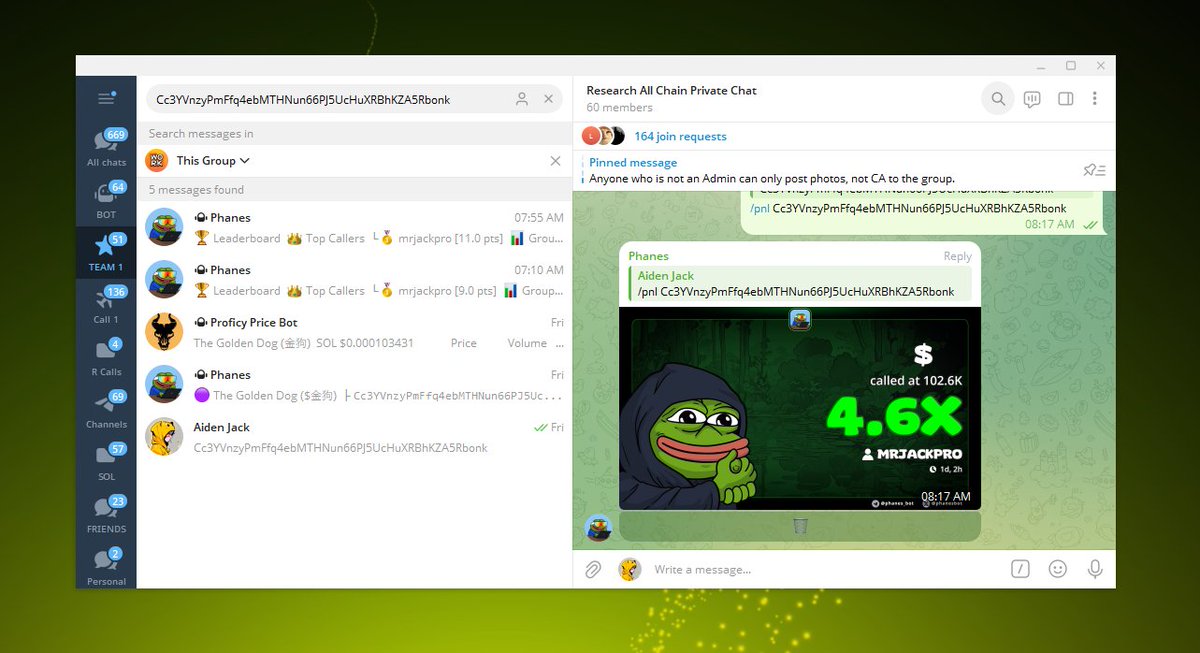This screenshot has width=1200, height=653.
Task: Open the 164 join requests link
Action: pos(680,136)
